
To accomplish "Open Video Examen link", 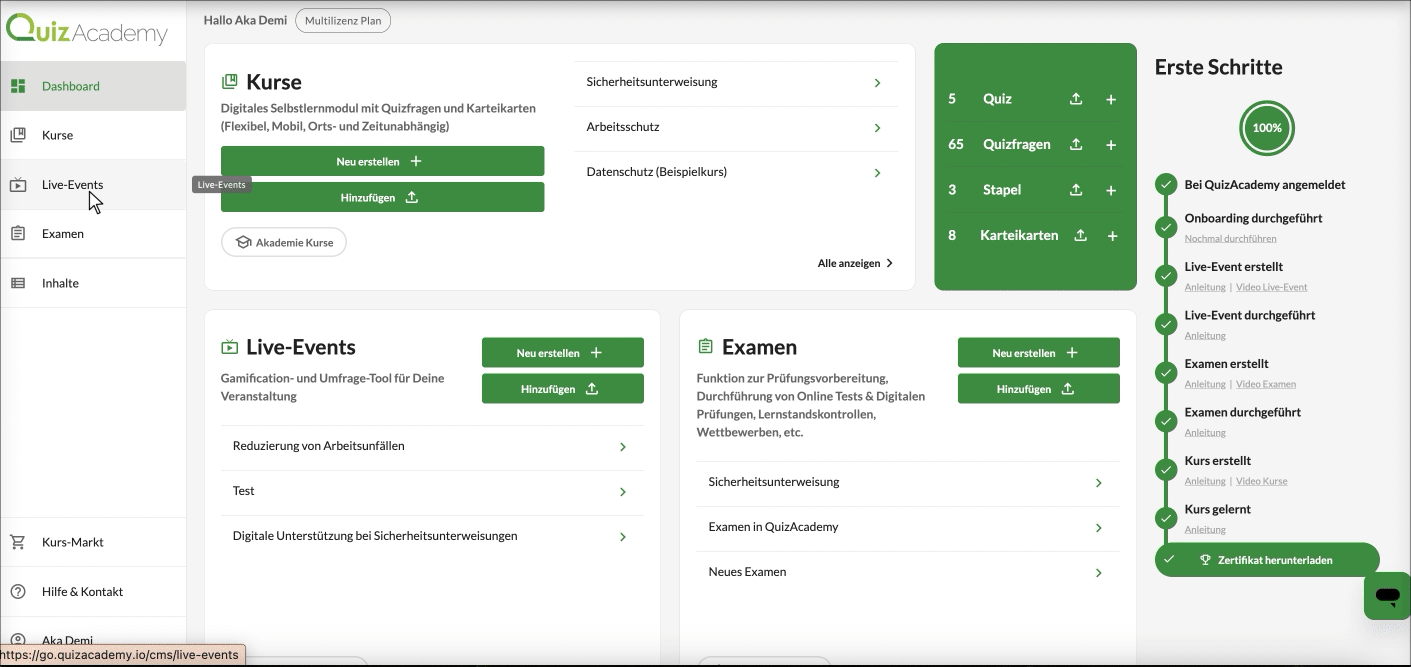I will click(1266, 384).
